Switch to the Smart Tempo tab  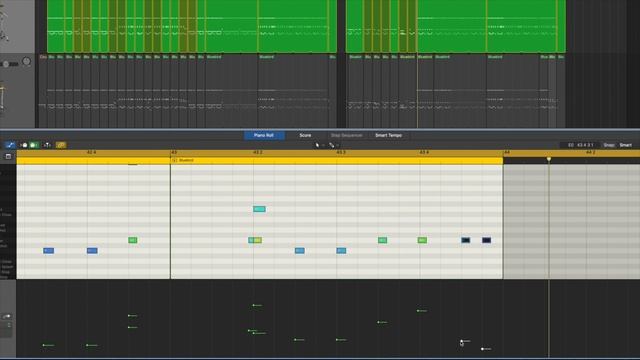389,135
